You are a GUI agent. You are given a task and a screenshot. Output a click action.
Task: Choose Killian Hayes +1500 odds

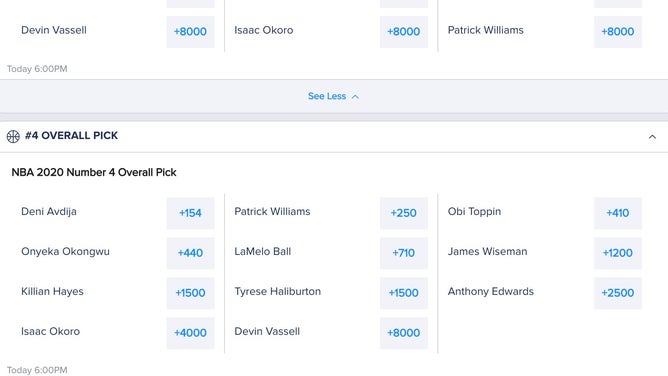tap(190, 293)
